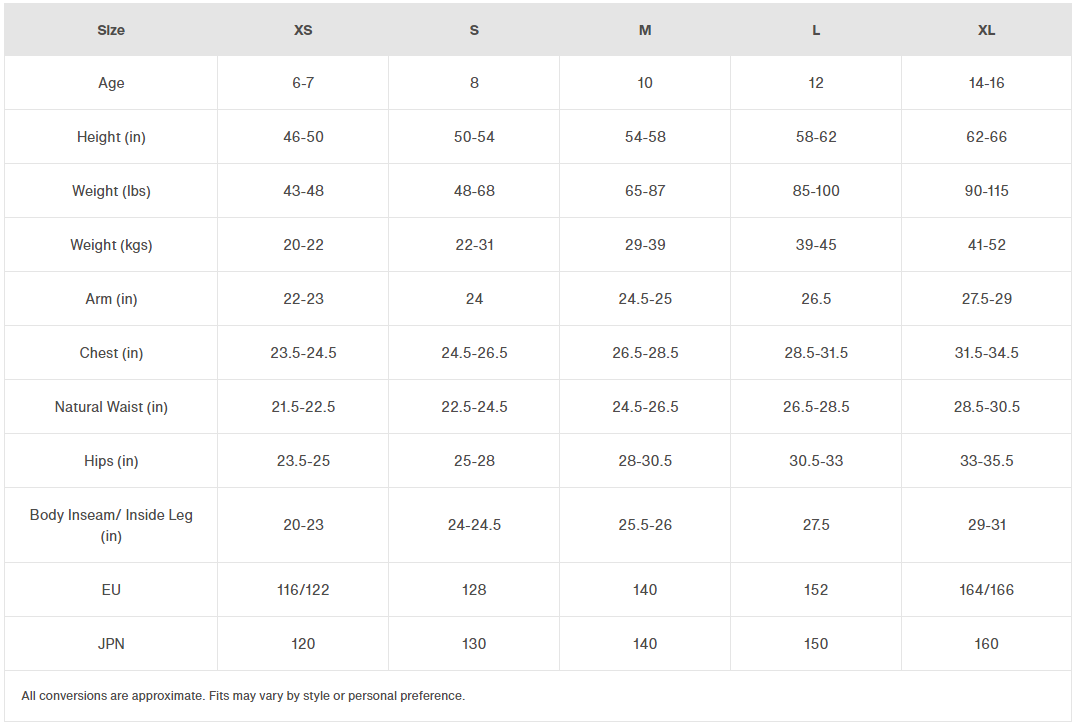Viewport: 1077px width, 726px height.
Task: Click the Weight (lbs) row label
Action: pyautogui.click(x=111, y=191)
